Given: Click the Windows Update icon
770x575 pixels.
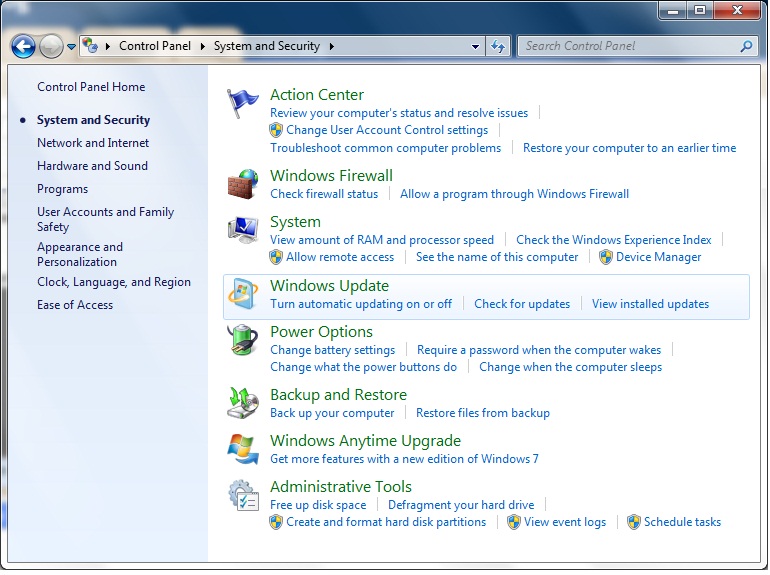Looking at the screenshot, I should tap(243, 294).
